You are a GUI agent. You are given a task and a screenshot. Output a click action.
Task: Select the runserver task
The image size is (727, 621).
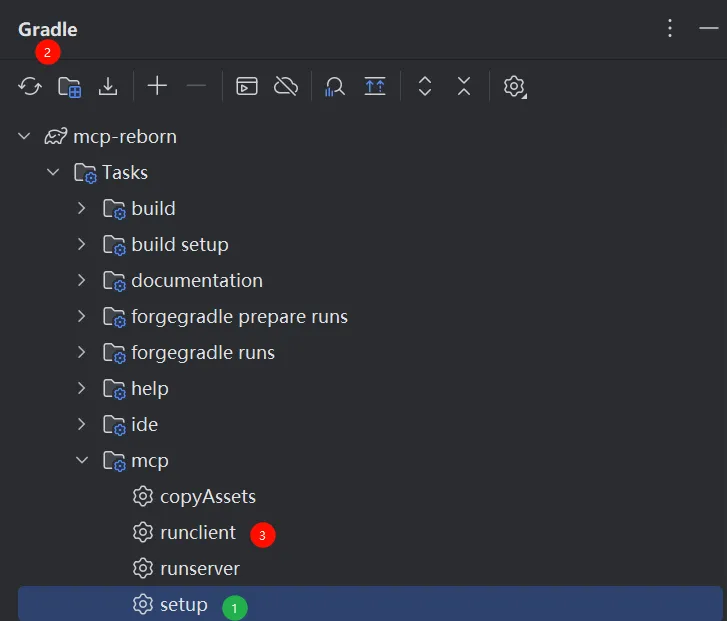pos(199,569)
